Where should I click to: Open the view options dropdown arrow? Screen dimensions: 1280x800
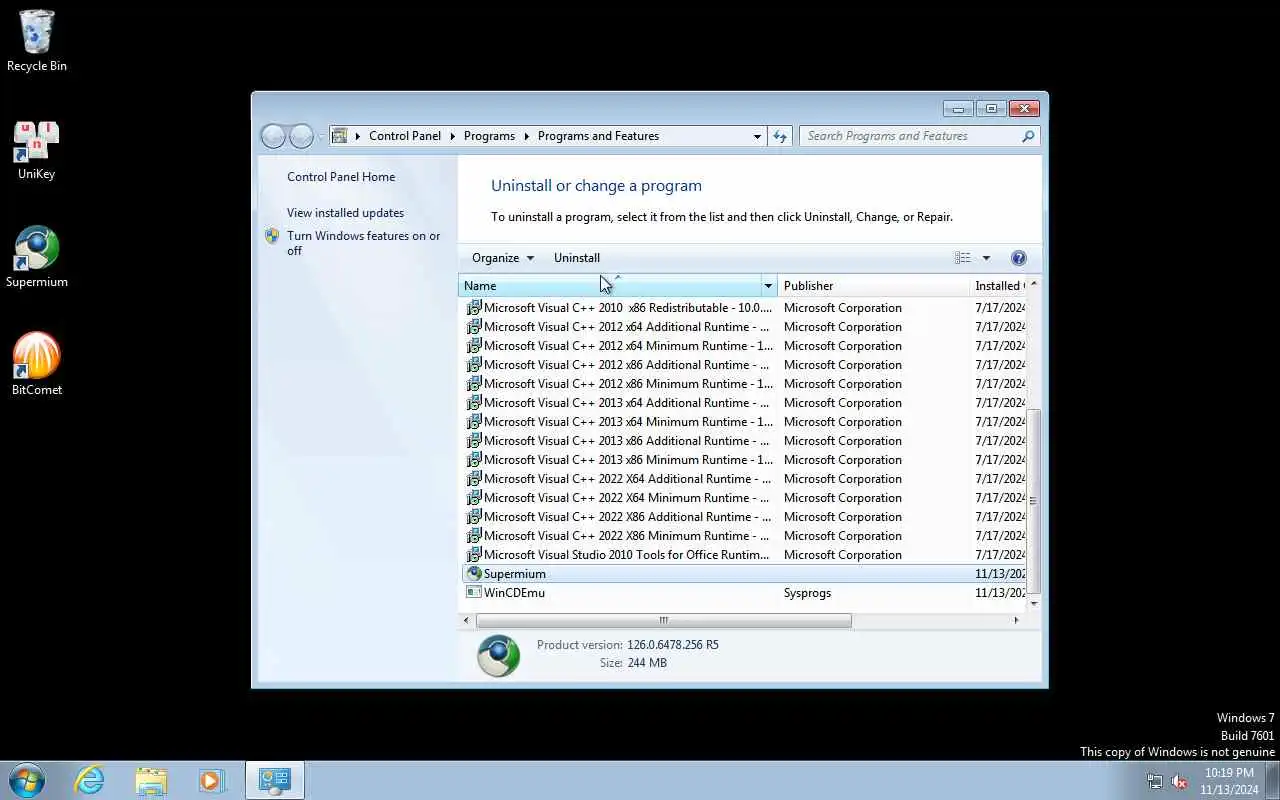(986, 258)
